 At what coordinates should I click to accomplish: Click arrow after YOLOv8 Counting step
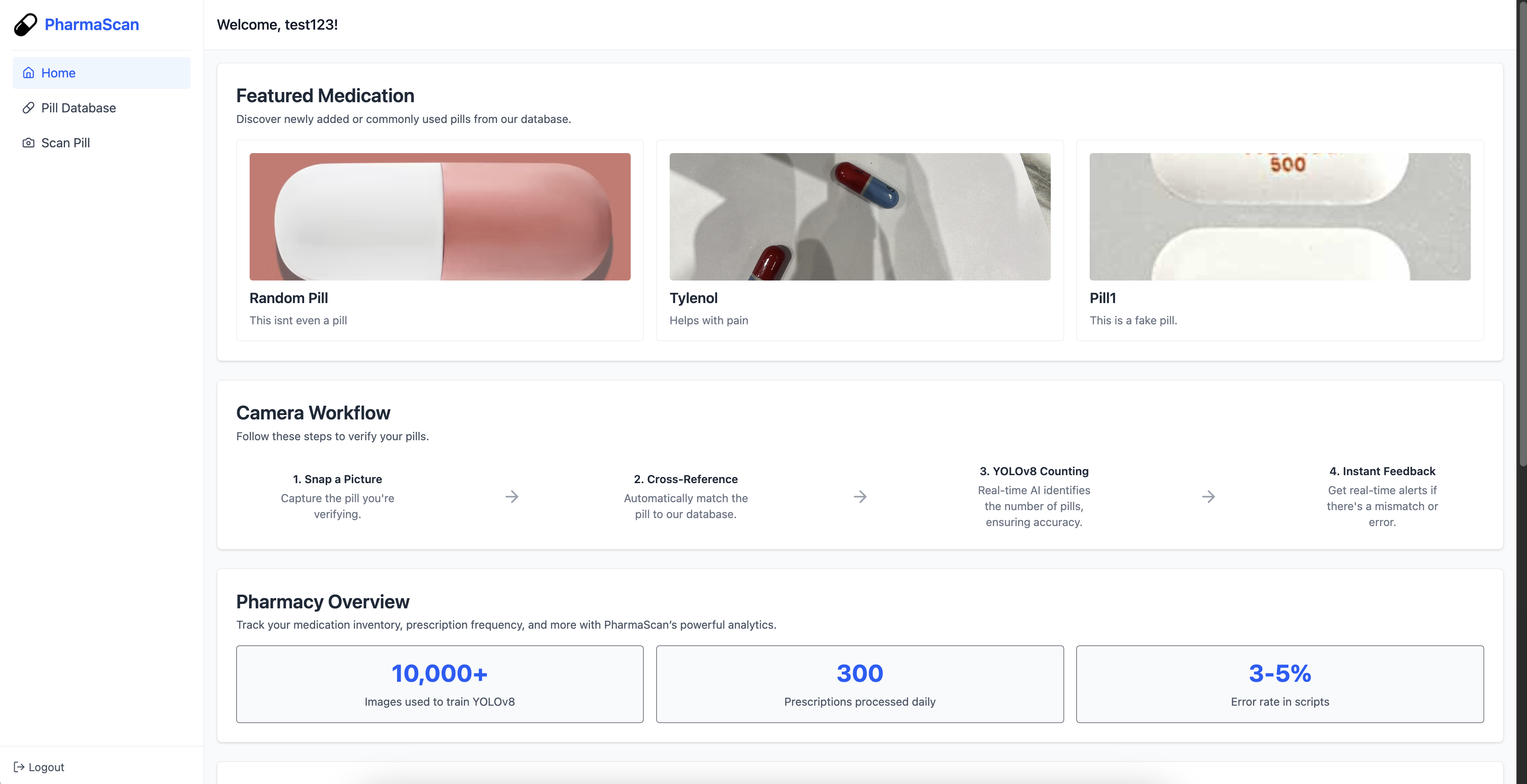[1208, 496]
